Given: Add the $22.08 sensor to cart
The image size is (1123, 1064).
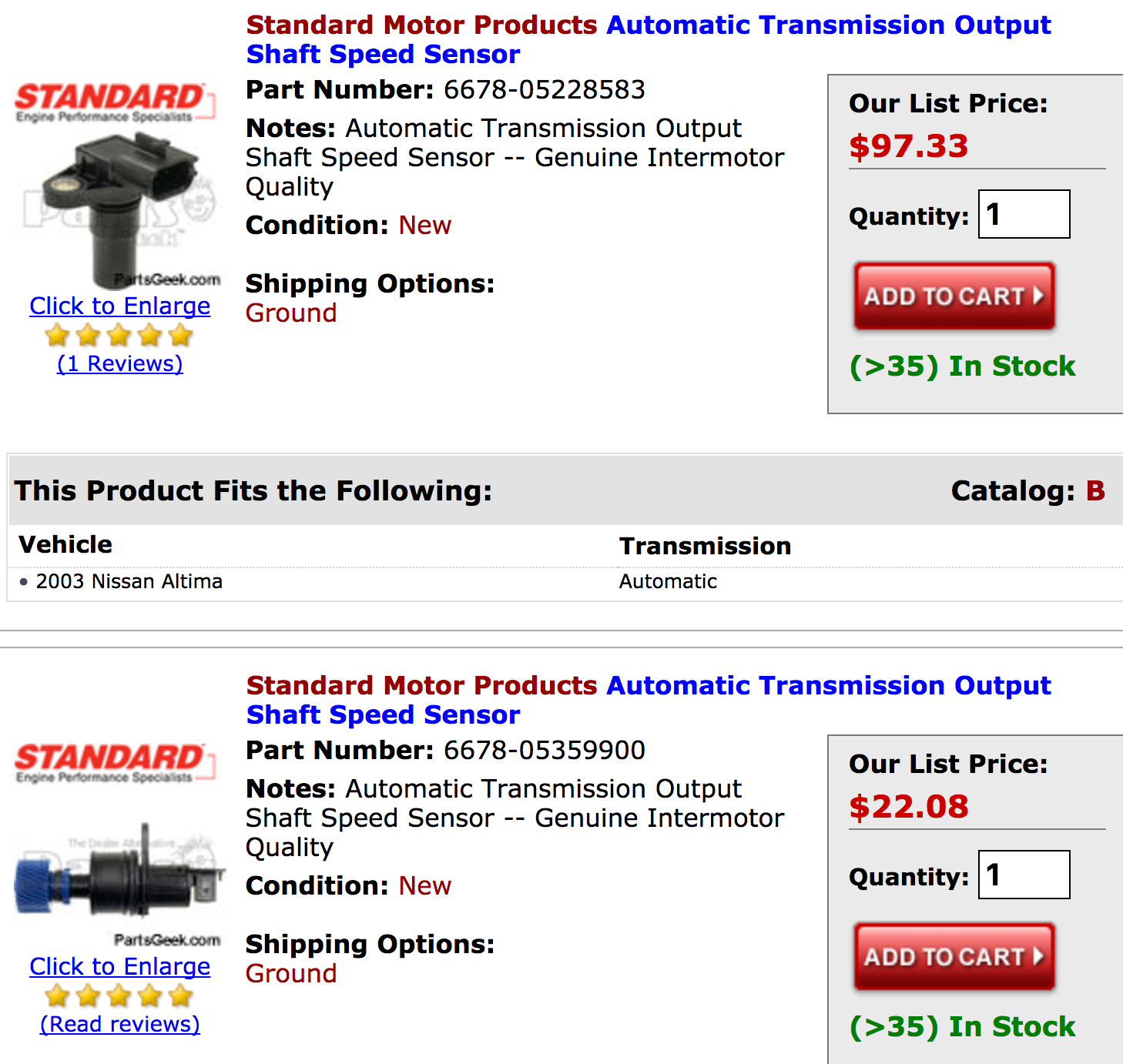Looking at the screenshot, I should pyautogui.click(x=954, y=957).
